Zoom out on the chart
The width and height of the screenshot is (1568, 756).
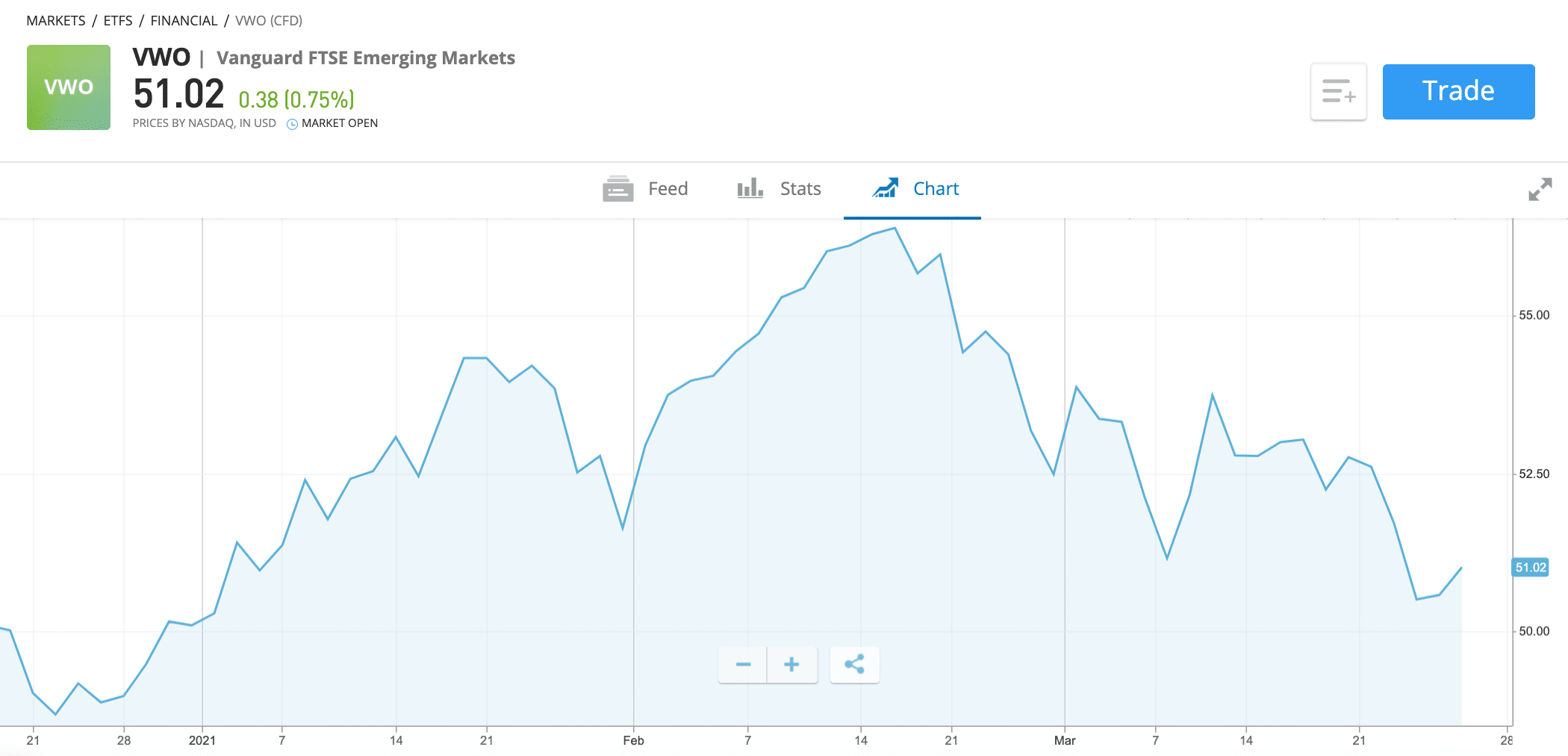pyautogui.click(x=742, y=663)
